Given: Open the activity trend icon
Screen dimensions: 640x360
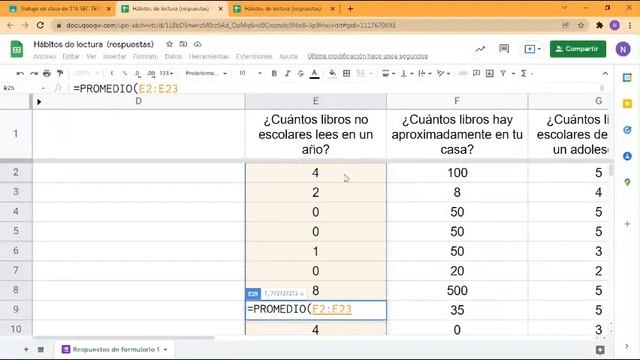Looking at the screenshot, I should 480,49.
